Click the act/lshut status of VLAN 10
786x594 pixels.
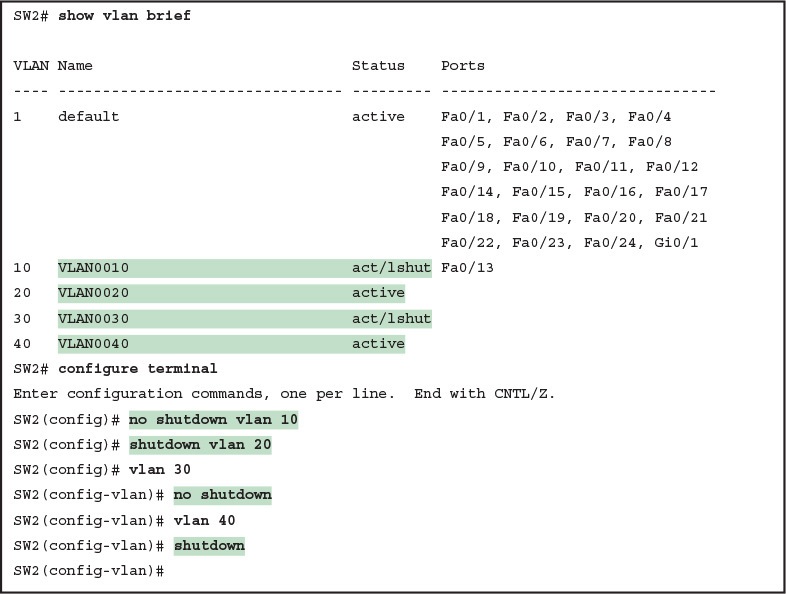391,268
